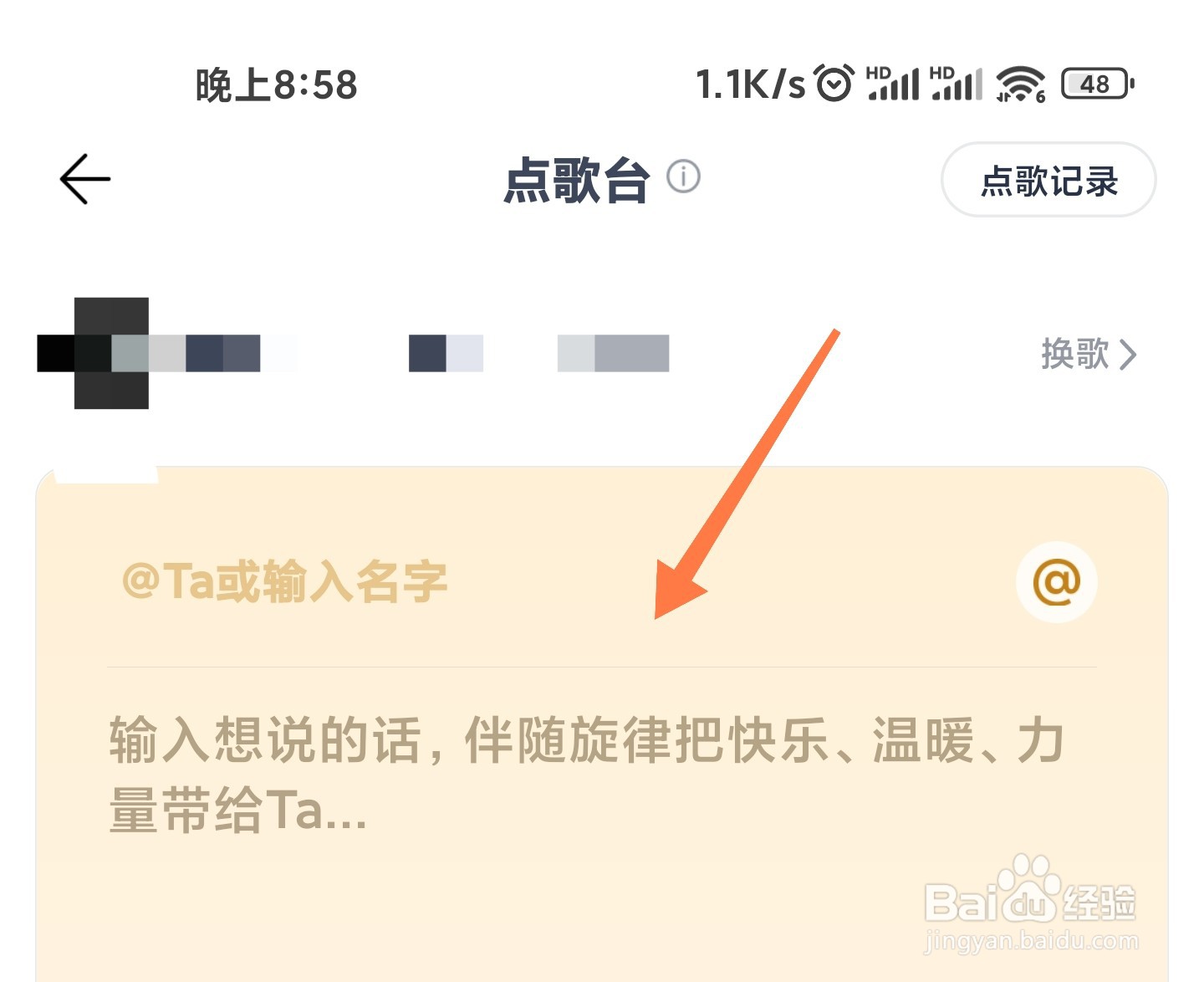Viewport: 1204px width, 982px height.
Task: Tap the second HD signal strength icon
Action: 956,83
